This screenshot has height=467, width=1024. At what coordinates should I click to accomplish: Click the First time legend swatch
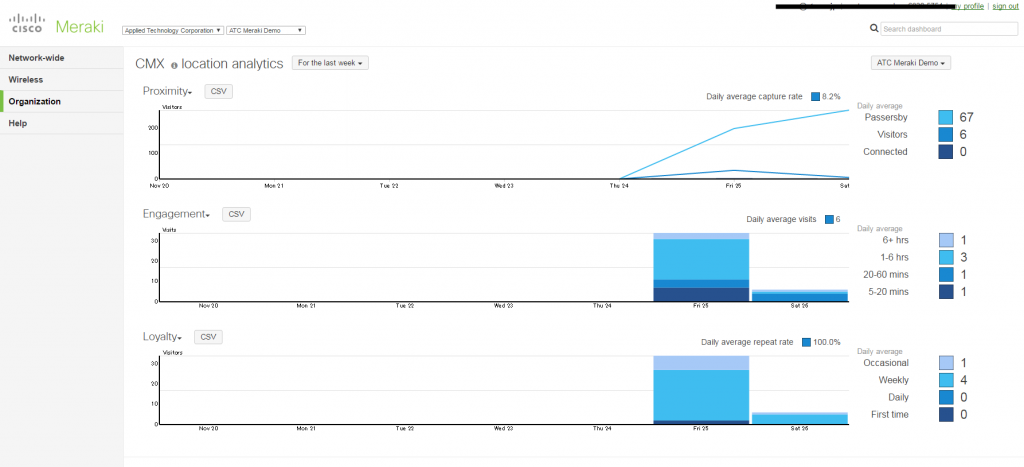(946, 414)
